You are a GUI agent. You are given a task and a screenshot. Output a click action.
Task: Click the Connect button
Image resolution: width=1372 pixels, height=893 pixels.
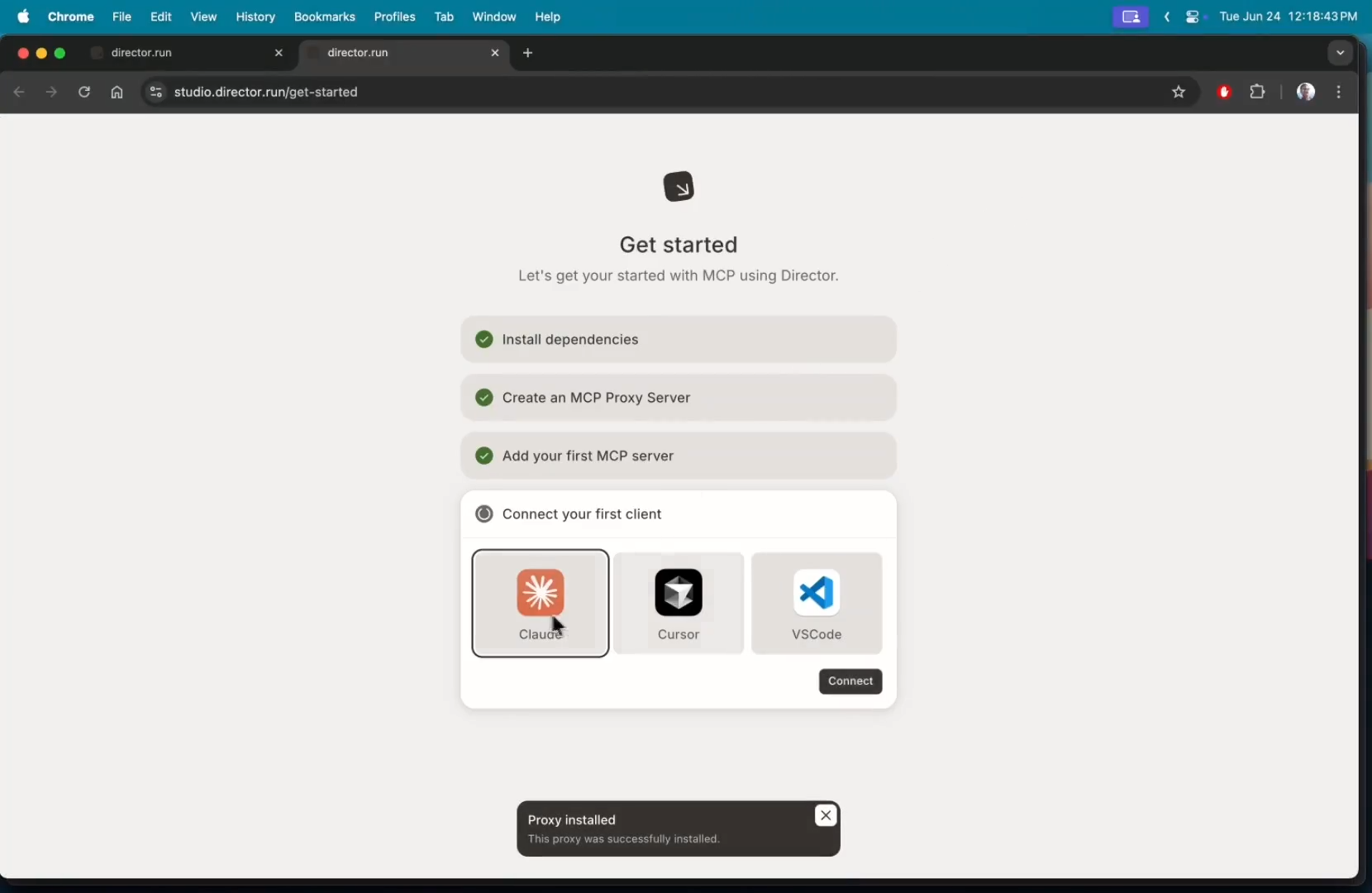pos(850,681)
